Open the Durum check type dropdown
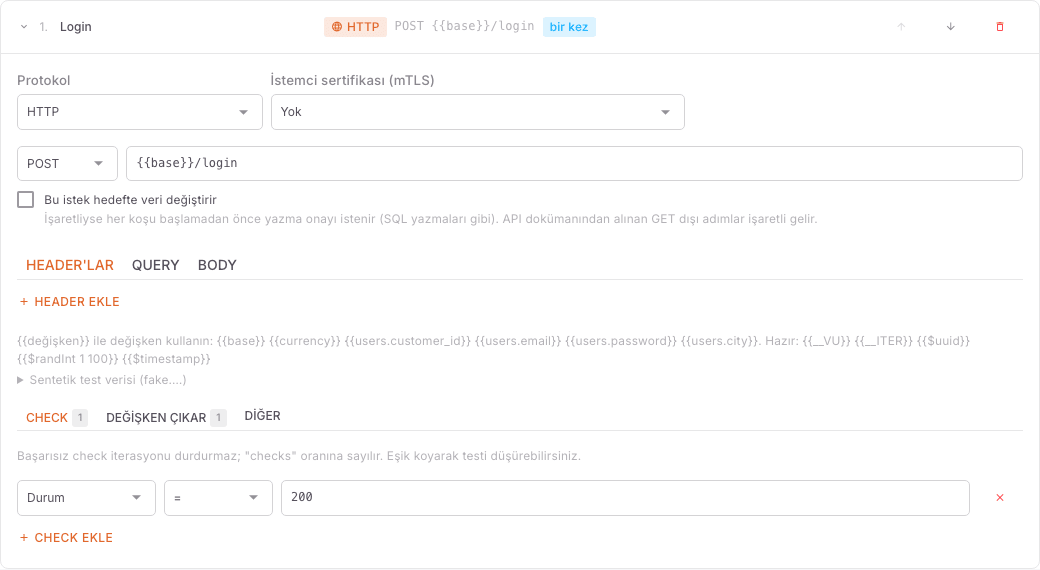1040x570 pixels. coord(86,498)
